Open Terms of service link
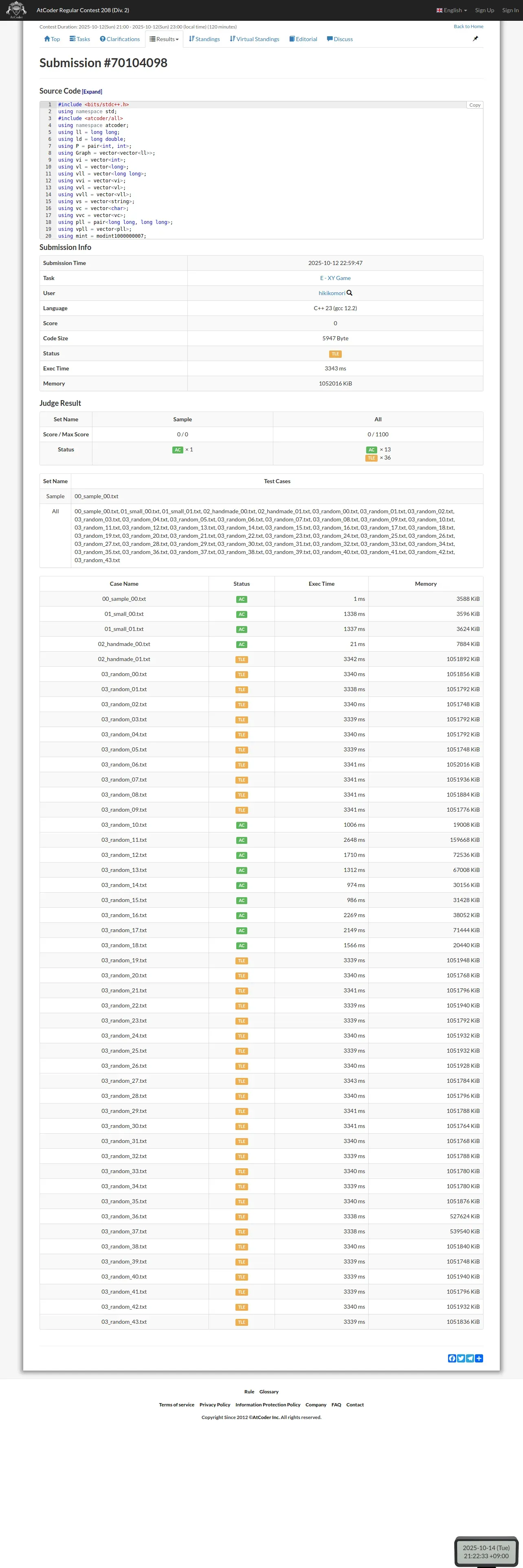 tap(176, 1405)
